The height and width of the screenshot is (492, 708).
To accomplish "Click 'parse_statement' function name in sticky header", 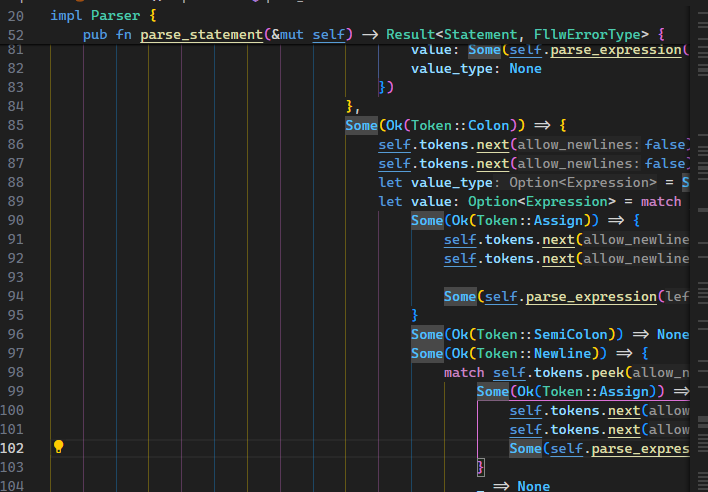I will coord(202,35).
